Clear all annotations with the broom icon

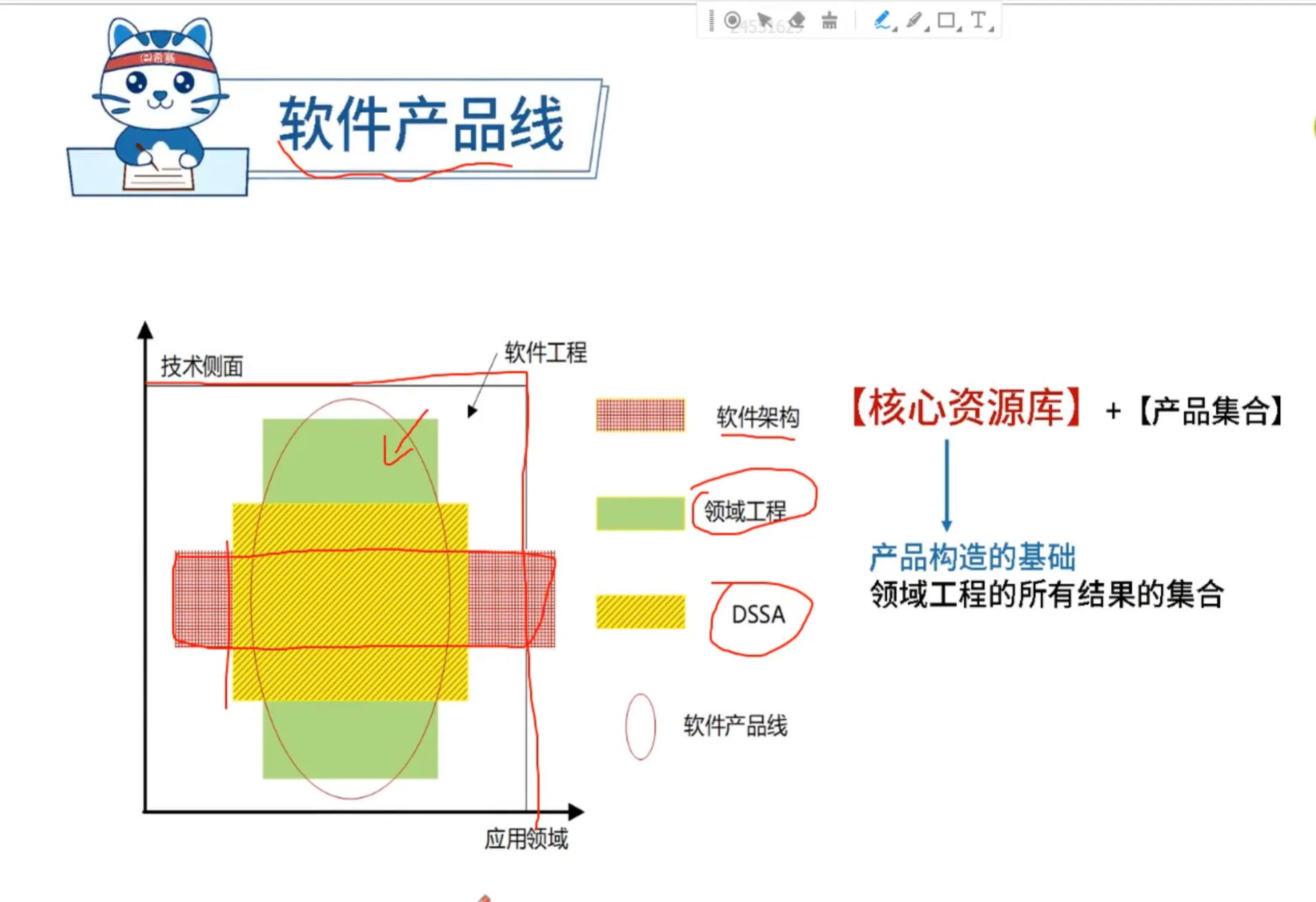(x=829, y=21)
